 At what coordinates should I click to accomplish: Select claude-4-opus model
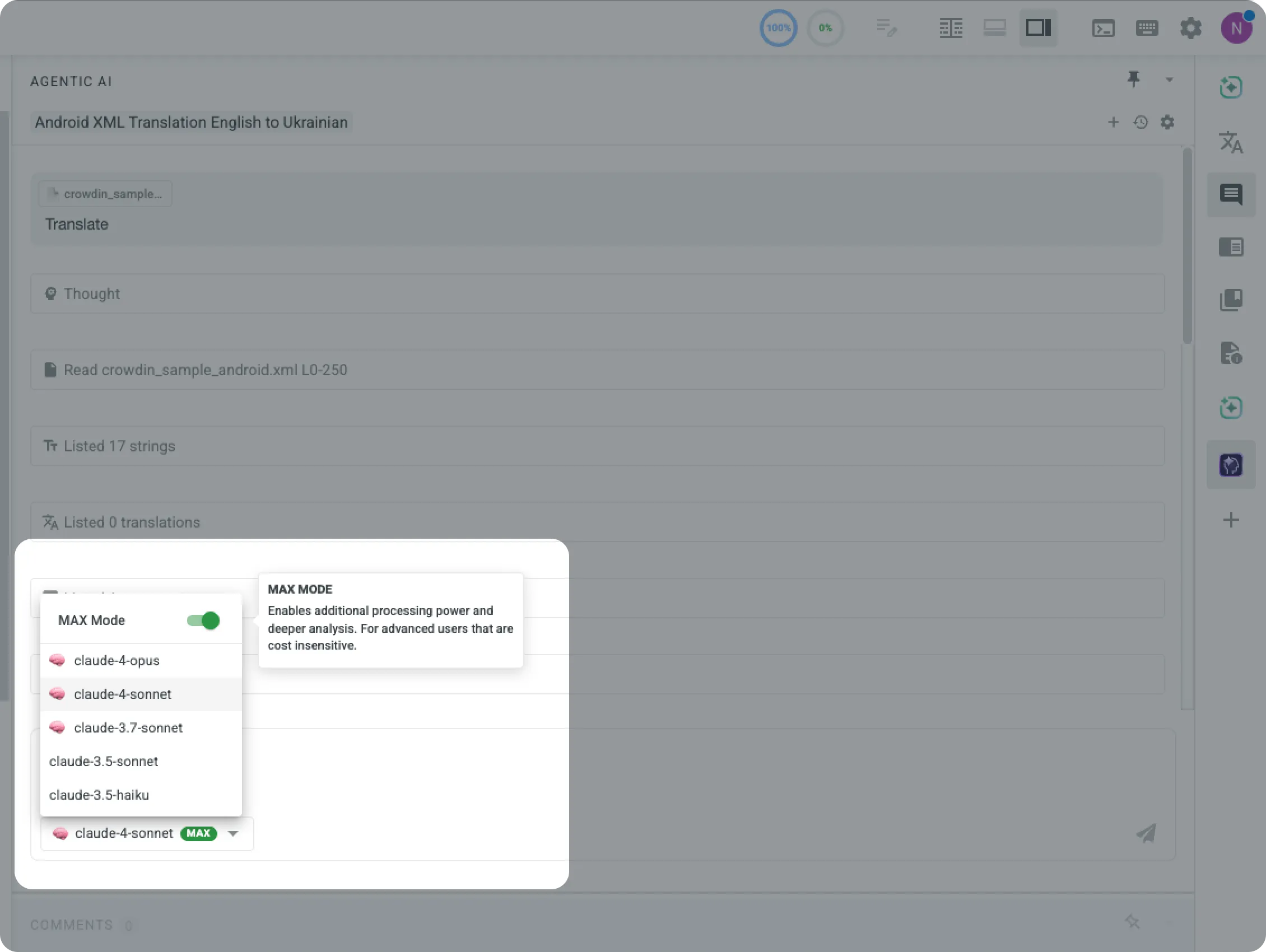[117, 660]
